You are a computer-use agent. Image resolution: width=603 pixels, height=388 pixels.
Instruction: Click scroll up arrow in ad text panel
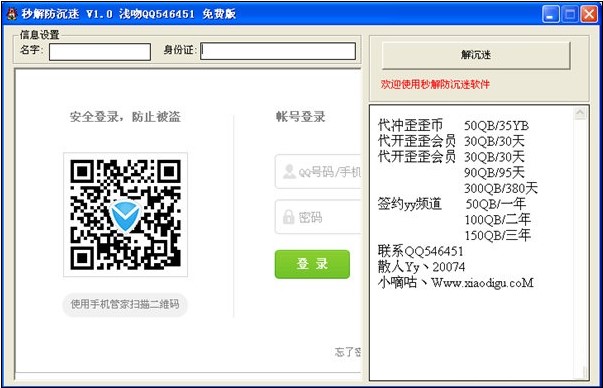click(x=580, y=113)
